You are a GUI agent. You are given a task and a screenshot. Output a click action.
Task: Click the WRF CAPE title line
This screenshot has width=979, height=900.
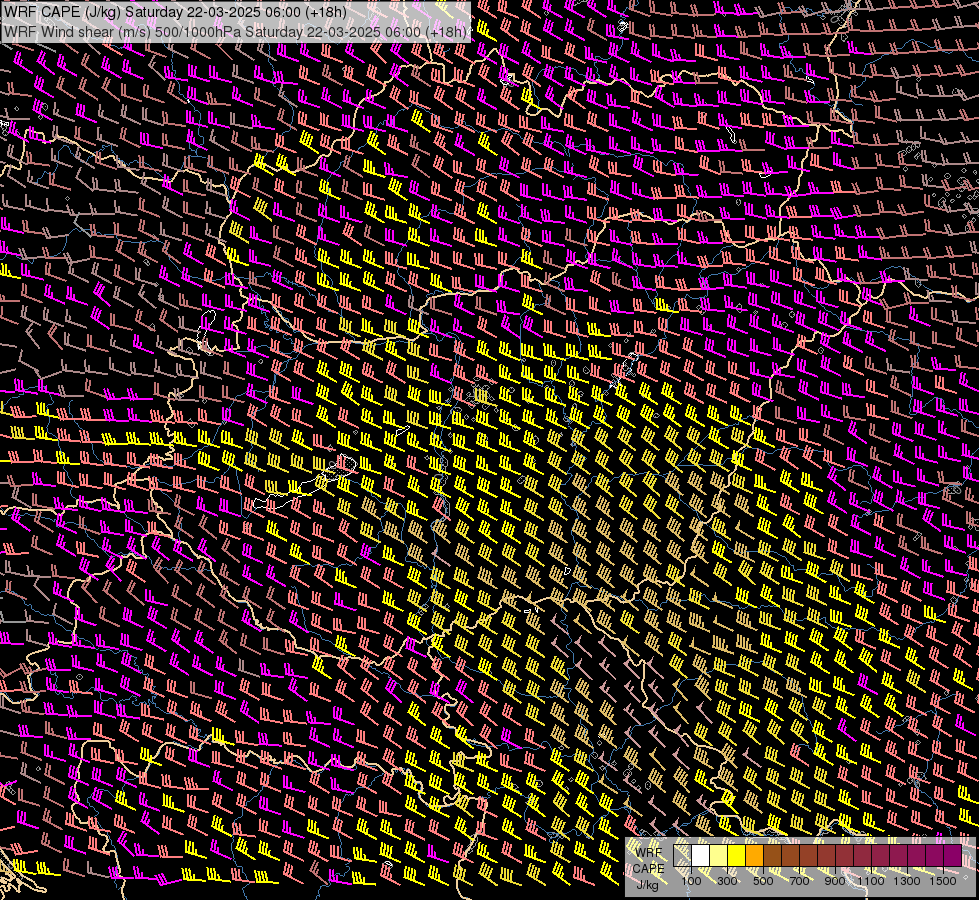[x=175, y=12]
